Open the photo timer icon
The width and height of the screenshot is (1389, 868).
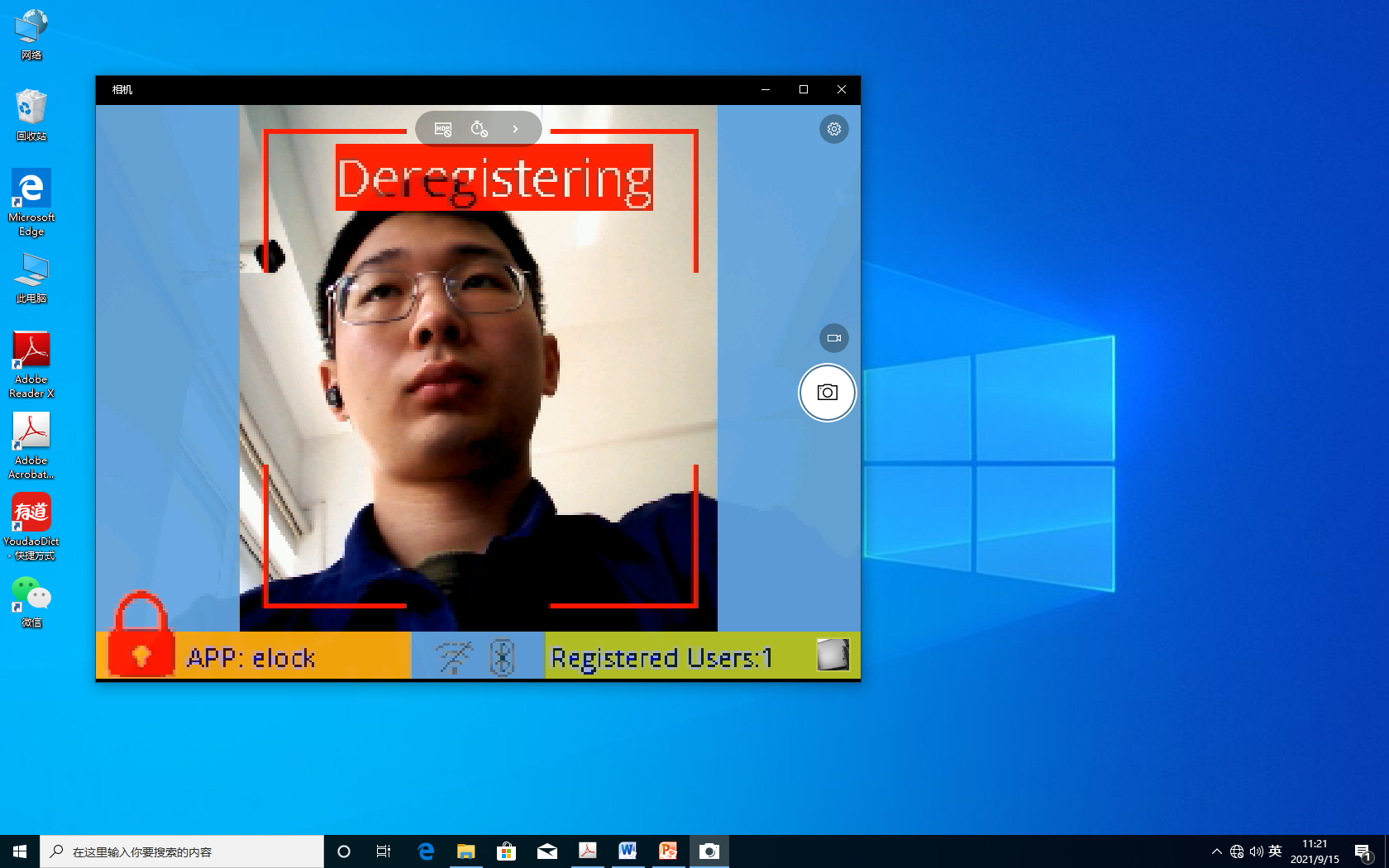(x=479, y=129)
